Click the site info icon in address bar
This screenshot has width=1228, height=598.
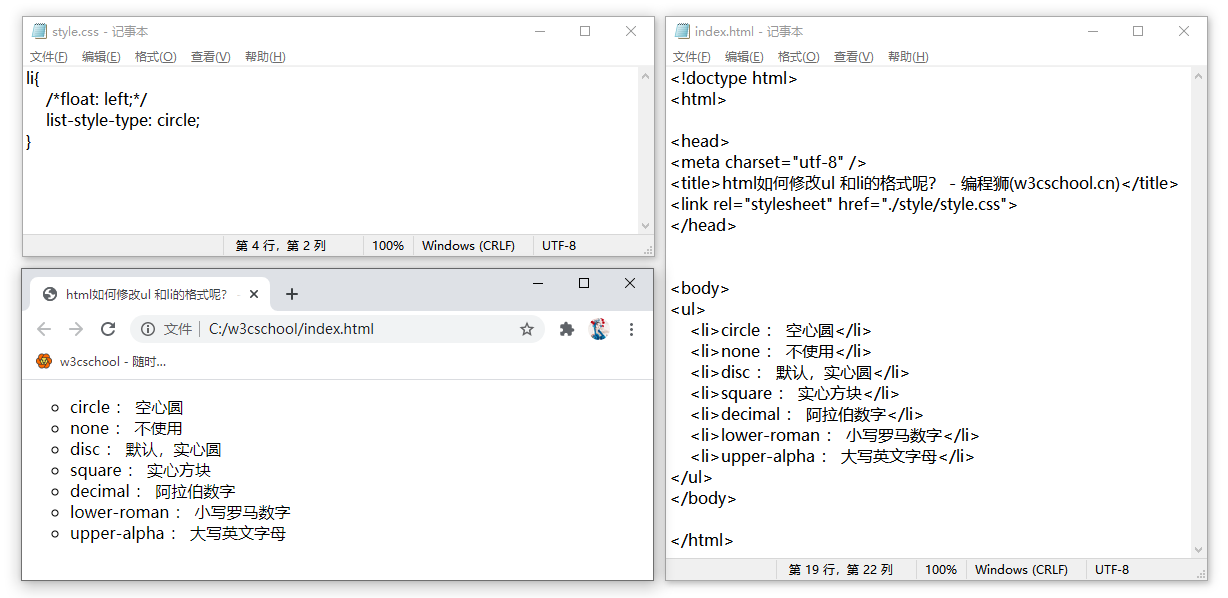[148, 329]
